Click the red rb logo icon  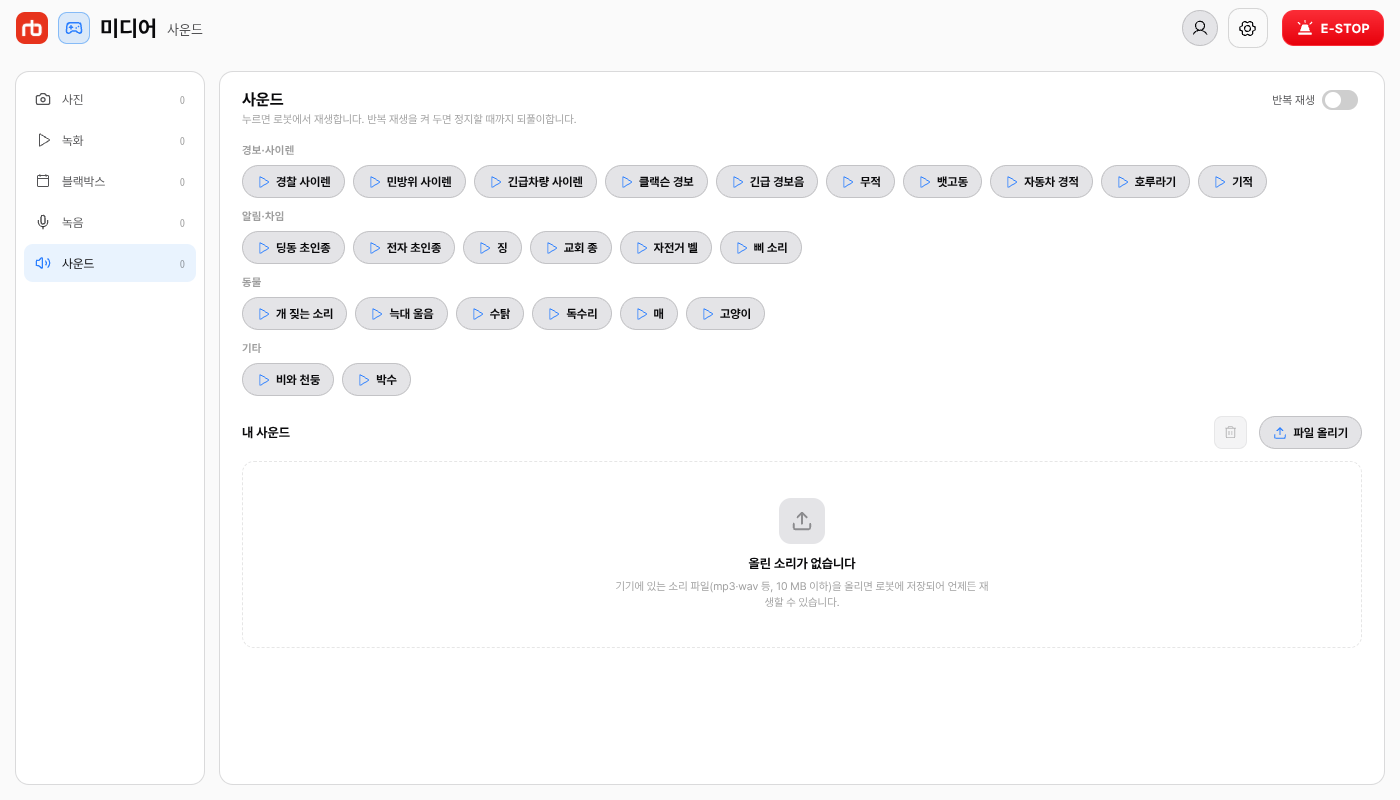click(32, 28)
